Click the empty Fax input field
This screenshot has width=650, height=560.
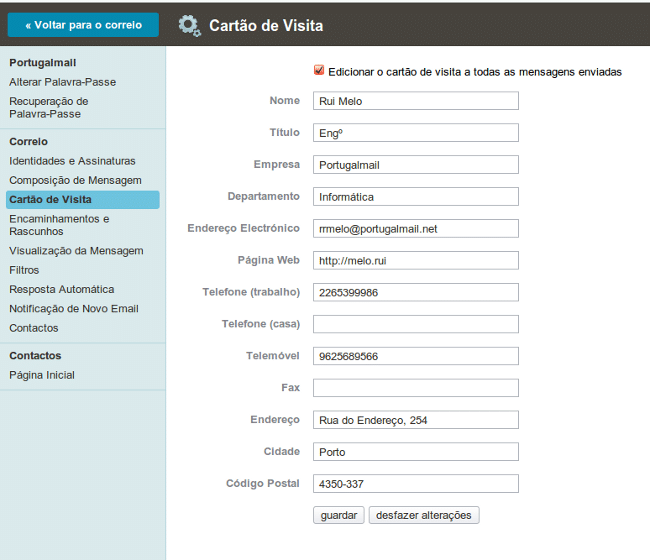[x=415, y=388]
